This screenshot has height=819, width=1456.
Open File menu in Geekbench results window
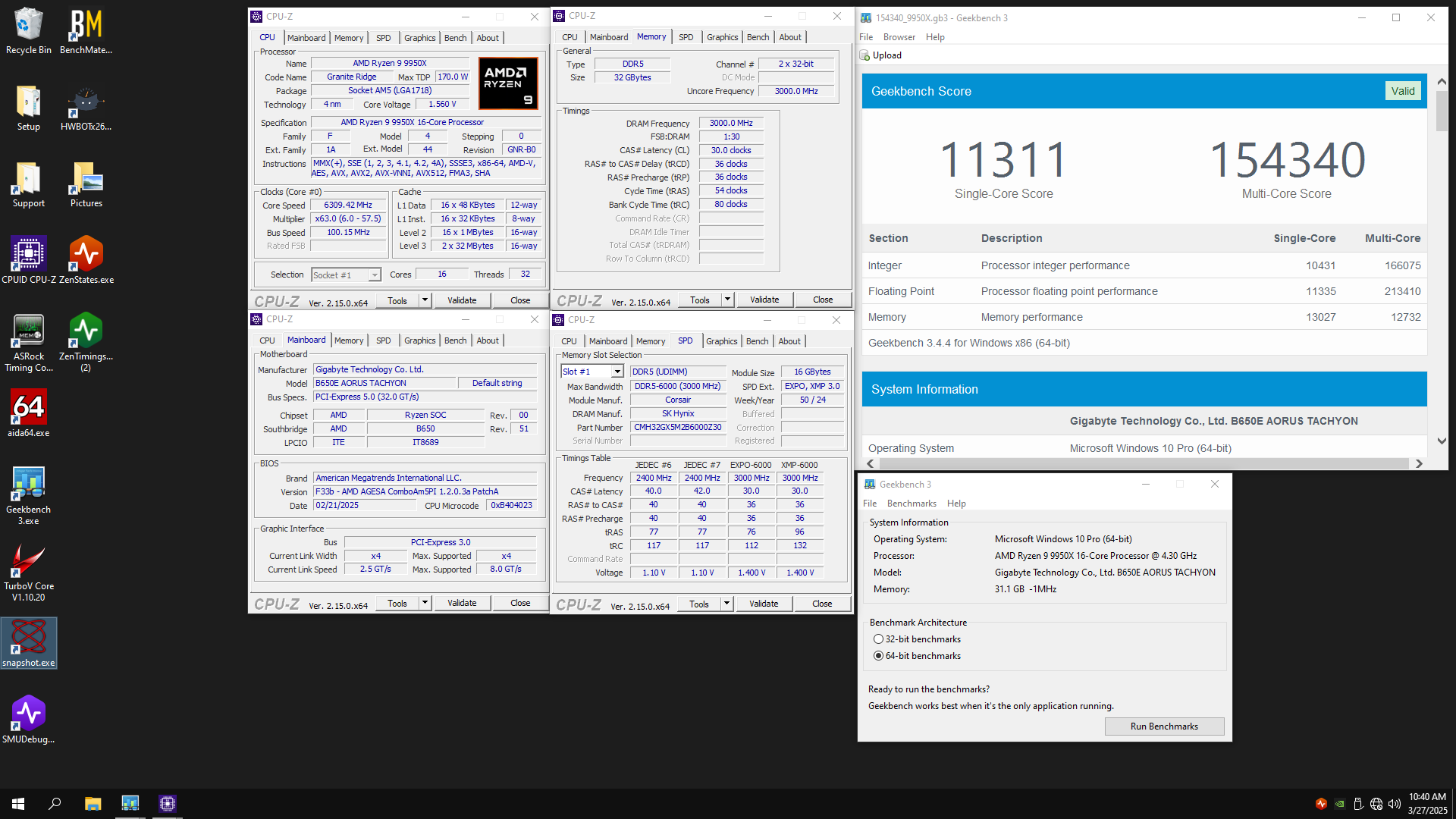click(866, 37)
